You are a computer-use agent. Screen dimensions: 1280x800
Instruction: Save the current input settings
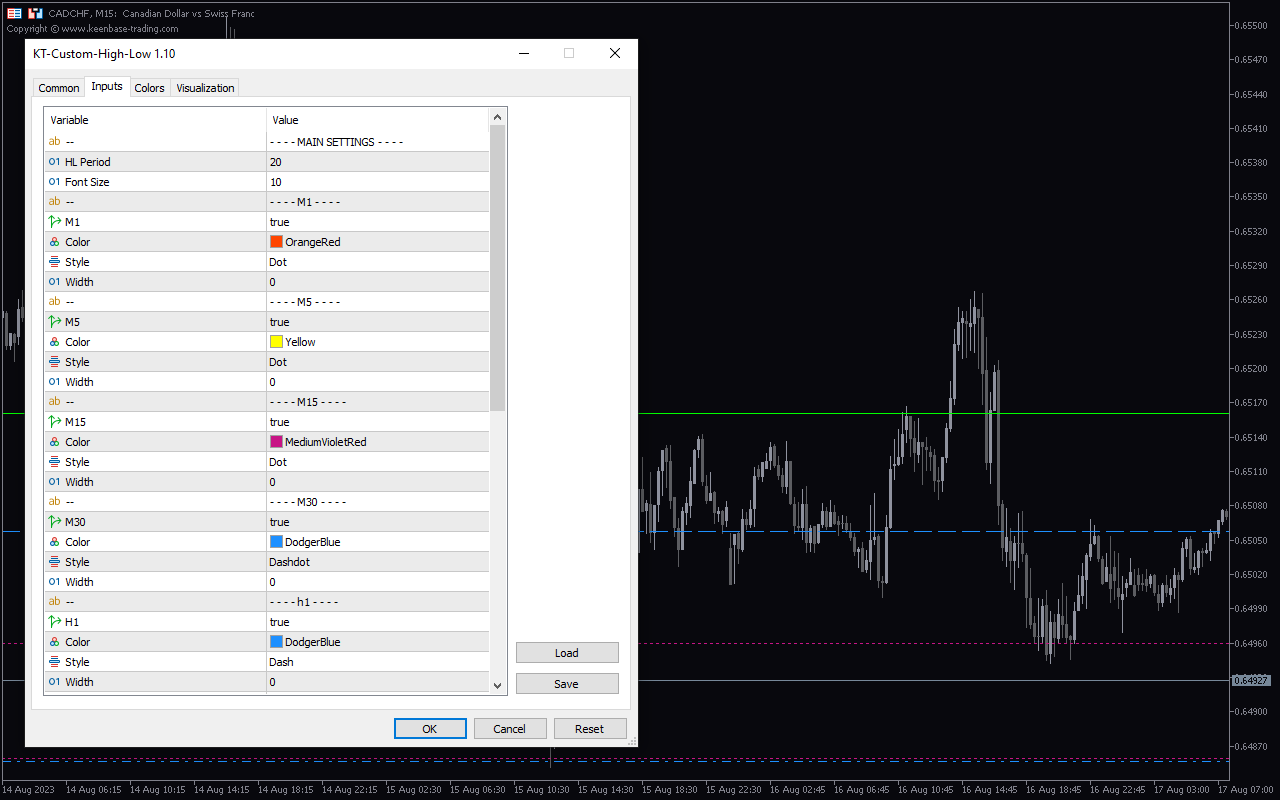(x=567, y=684)
